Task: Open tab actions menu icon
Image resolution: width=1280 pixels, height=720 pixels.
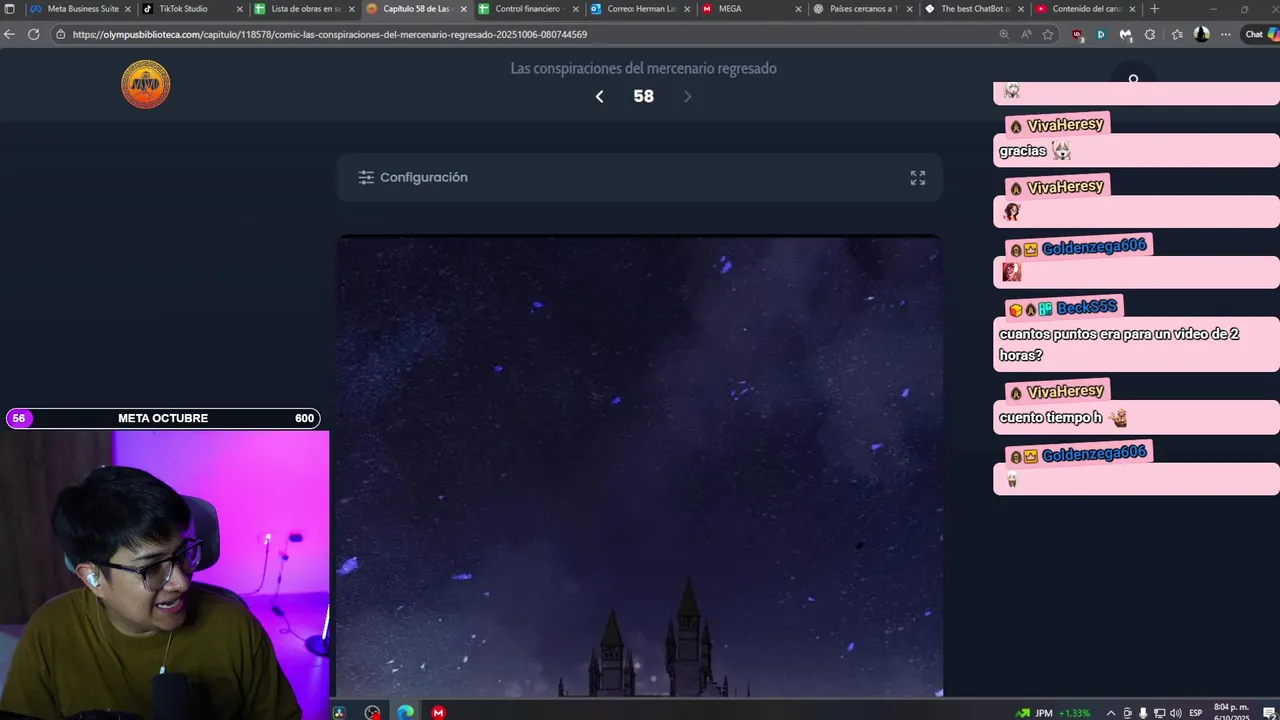Action: tap(10, 9)
